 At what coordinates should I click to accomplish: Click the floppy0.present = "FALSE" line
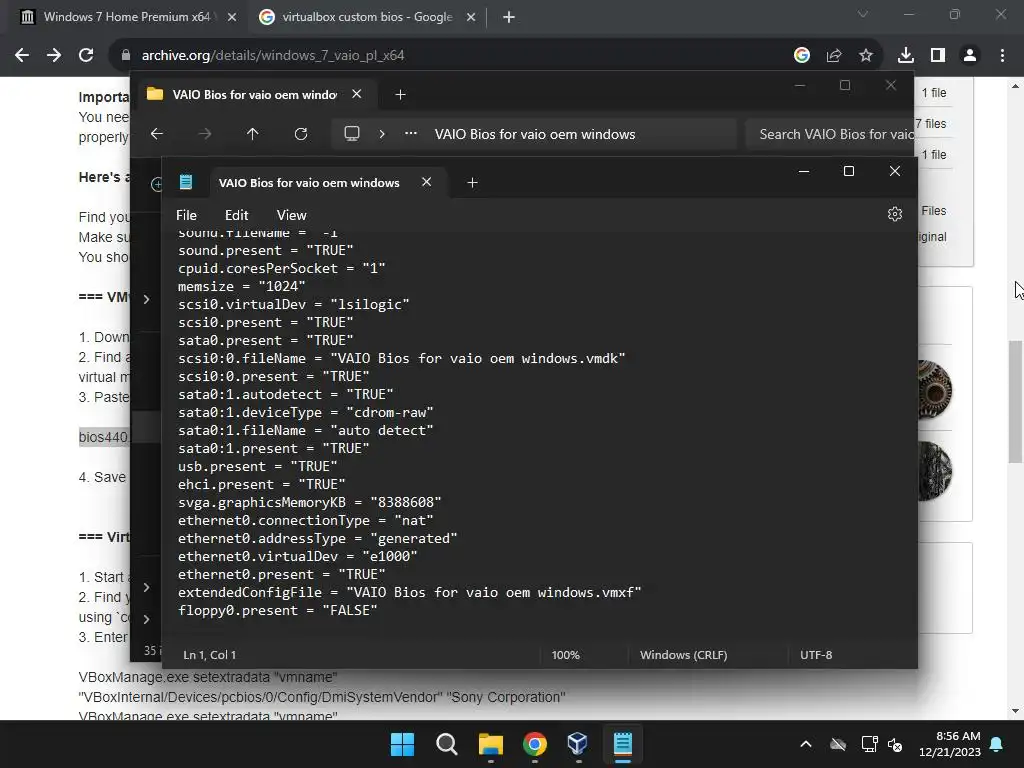click(x=278, y=611)
